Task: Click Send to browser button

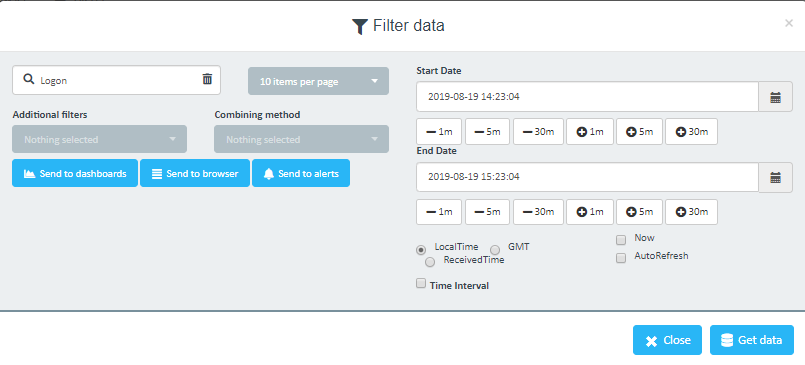Action: (x=195, y=174)
